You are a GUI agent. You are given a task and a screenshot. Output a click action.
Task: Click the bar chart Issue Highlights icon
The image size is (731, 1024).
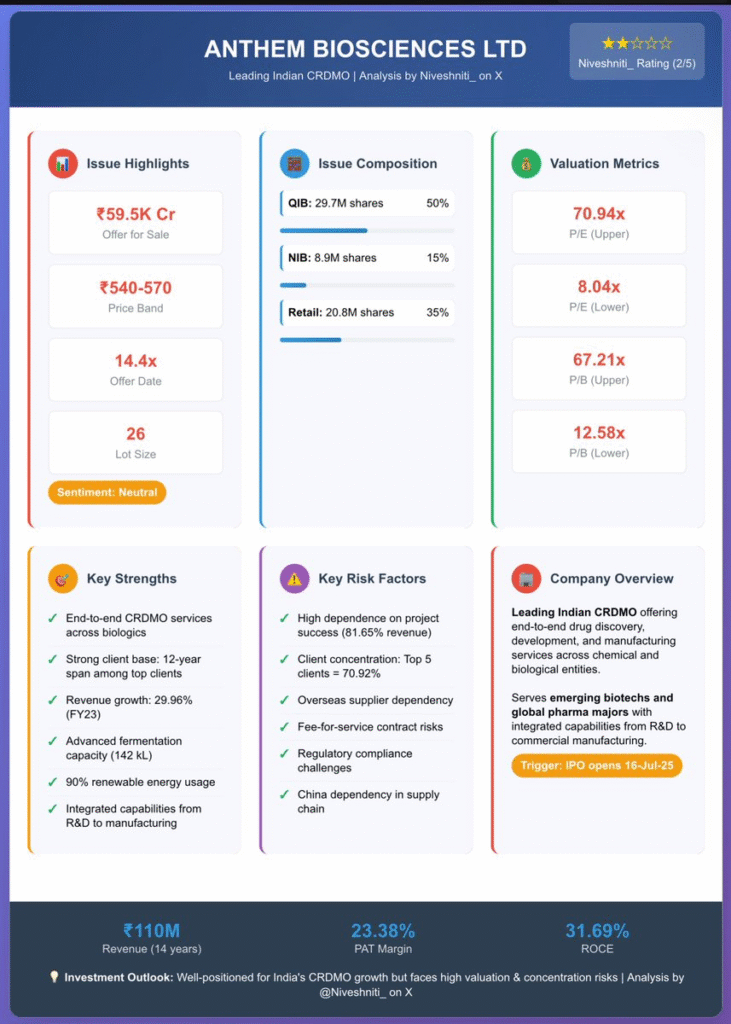pos(63,163)
